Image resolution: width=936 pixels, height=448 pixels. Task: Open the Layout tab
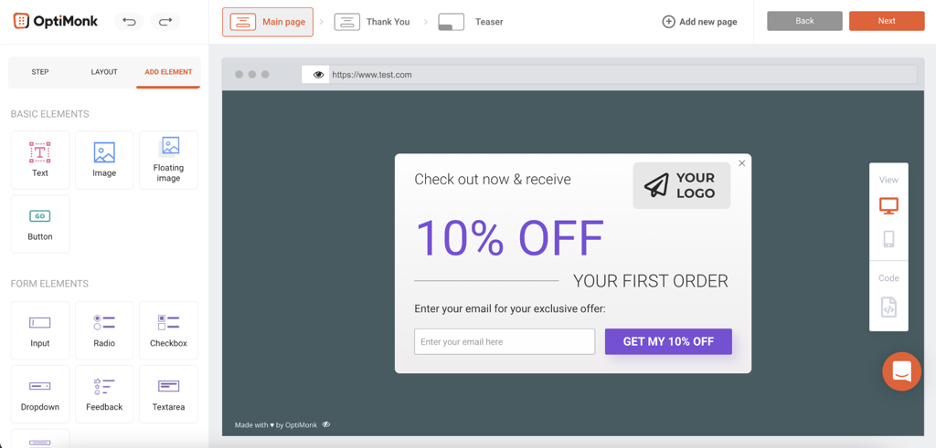pos(104,72)
